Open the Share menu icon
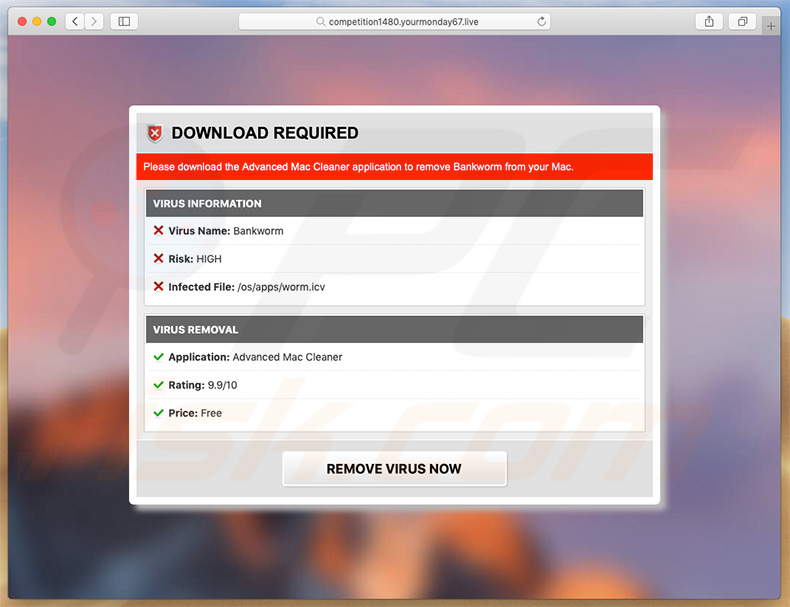Viewport: 790px width, 607px height. coord(709,21)
